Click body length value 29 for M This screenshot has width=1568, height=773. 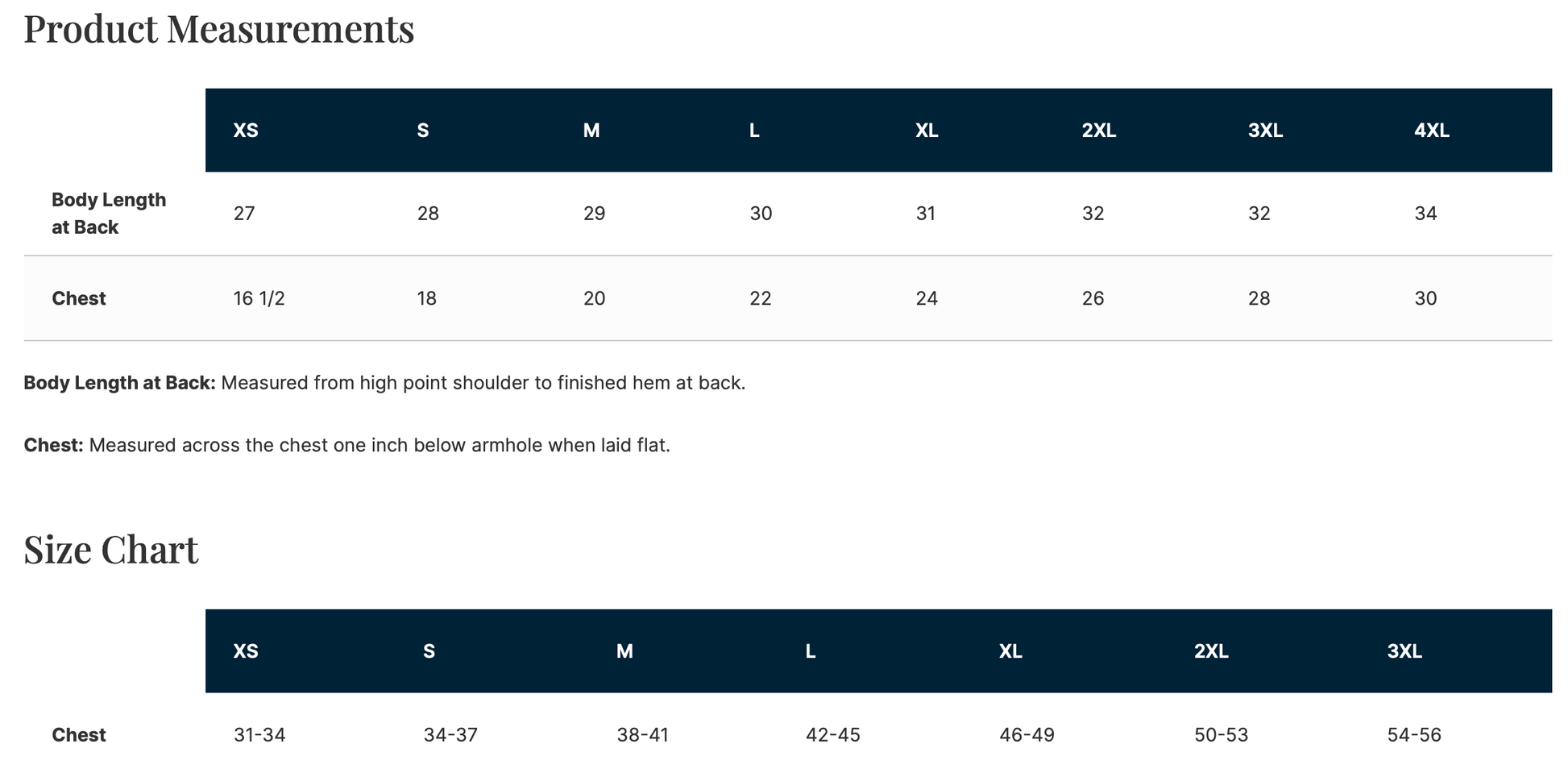coord(594,214)
